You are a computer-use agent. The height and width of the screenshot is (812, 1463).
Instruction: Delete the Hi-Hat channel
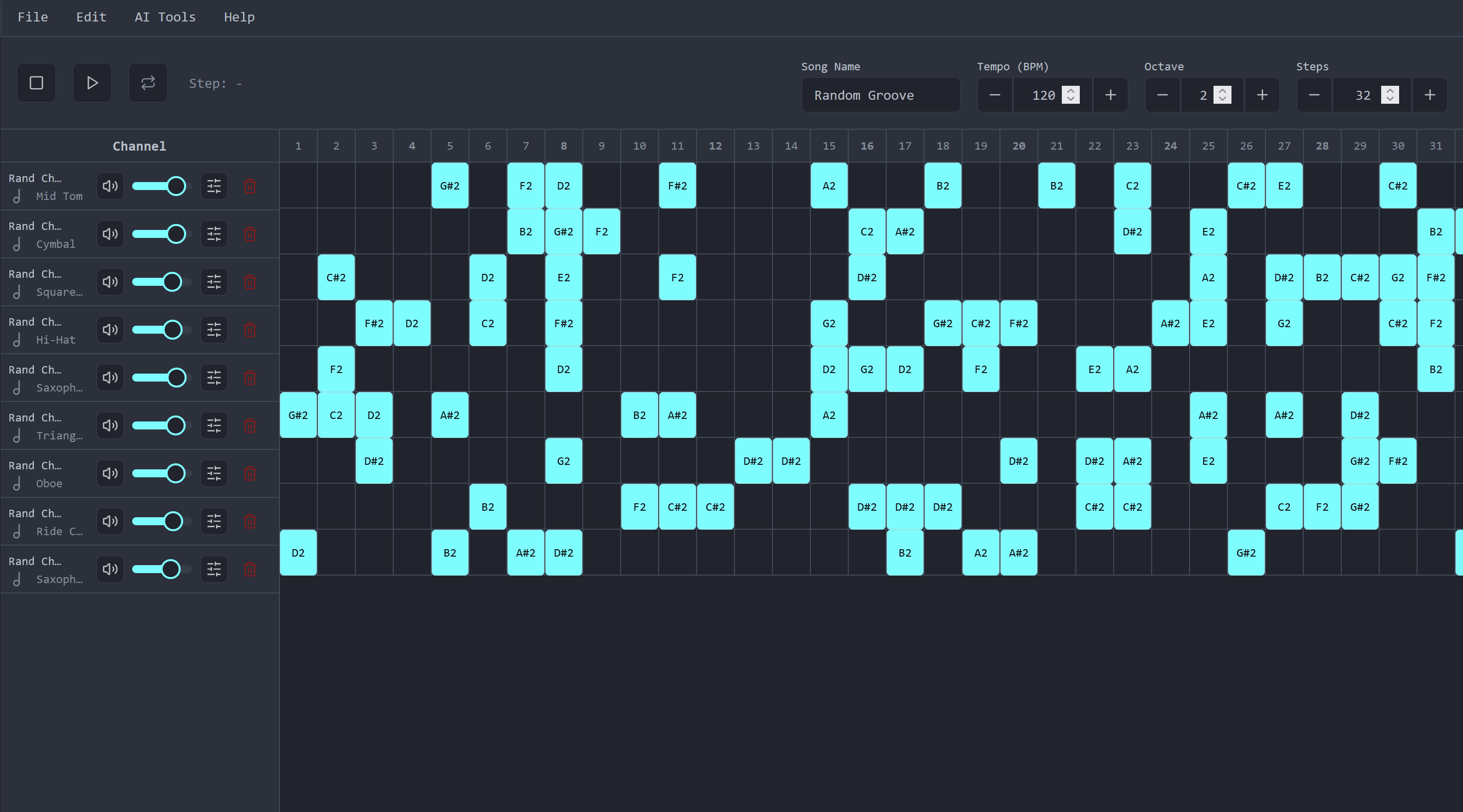[x=250, y=330]
